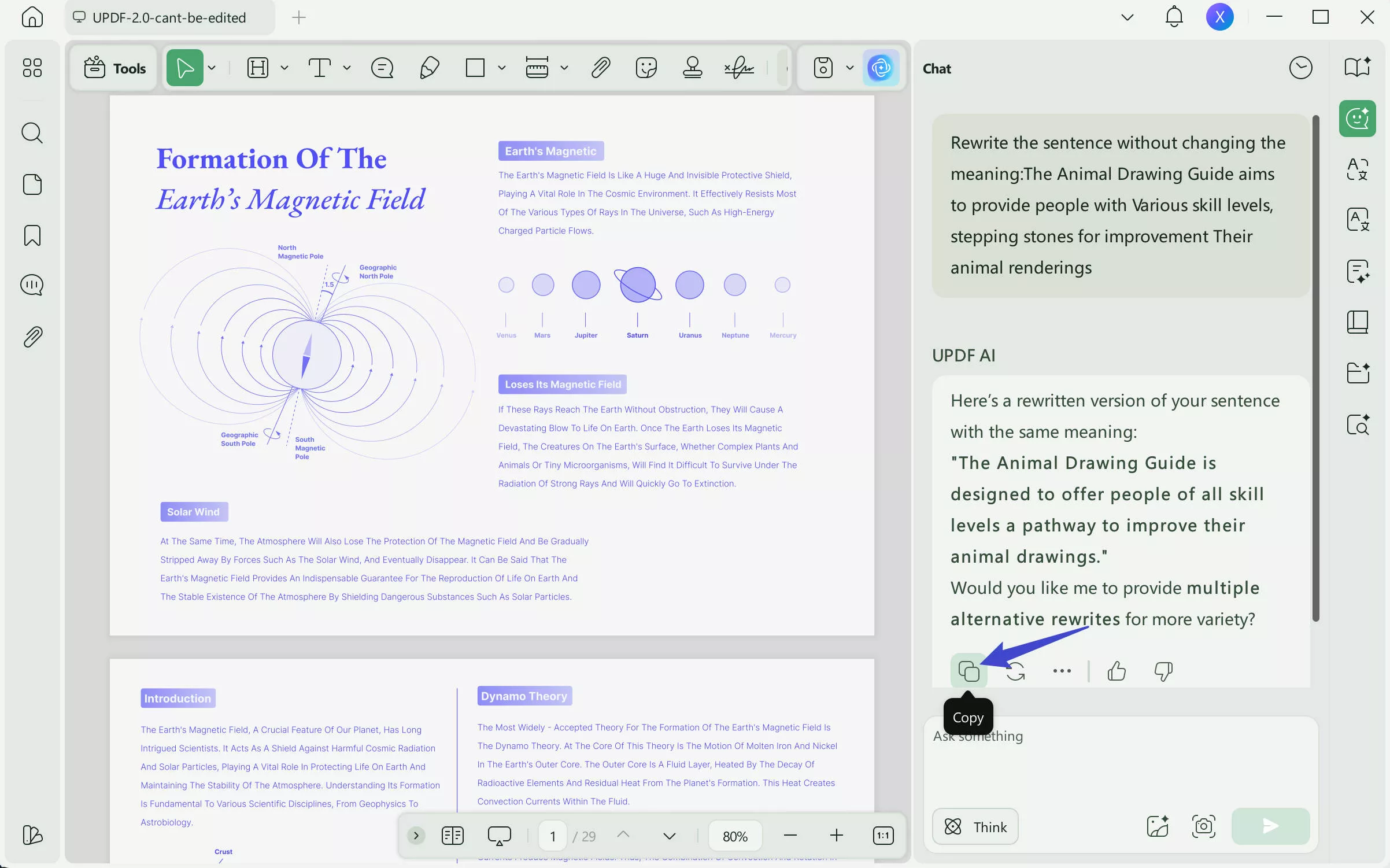Image resolution: width=1390 pixels, height=868 pixels.
Task: Open the 80% zoom level dropdown
Action: [x=735, y=836]
